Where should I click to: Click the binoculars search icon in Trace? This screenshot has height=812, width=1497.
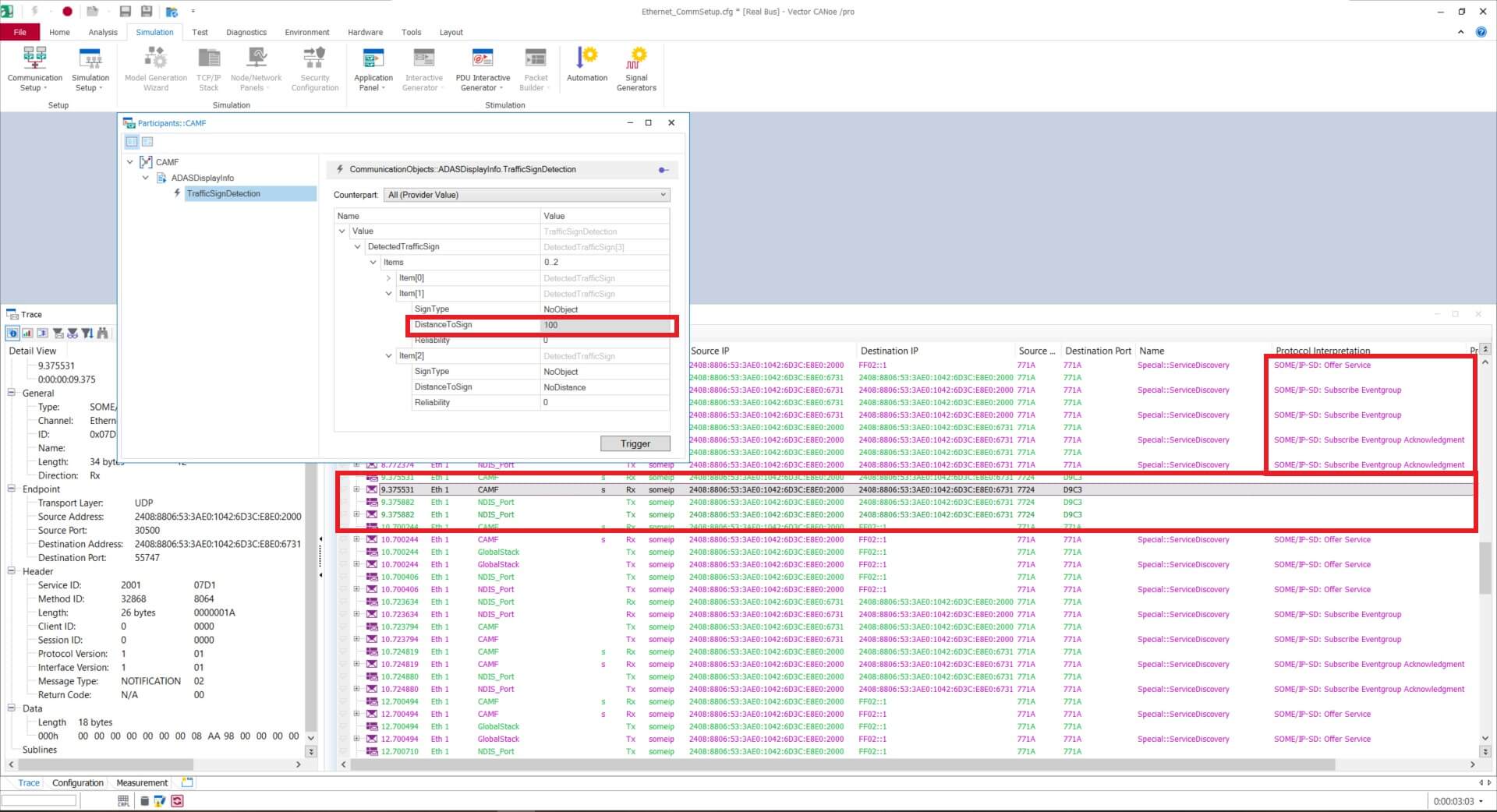tap(102, 334)
